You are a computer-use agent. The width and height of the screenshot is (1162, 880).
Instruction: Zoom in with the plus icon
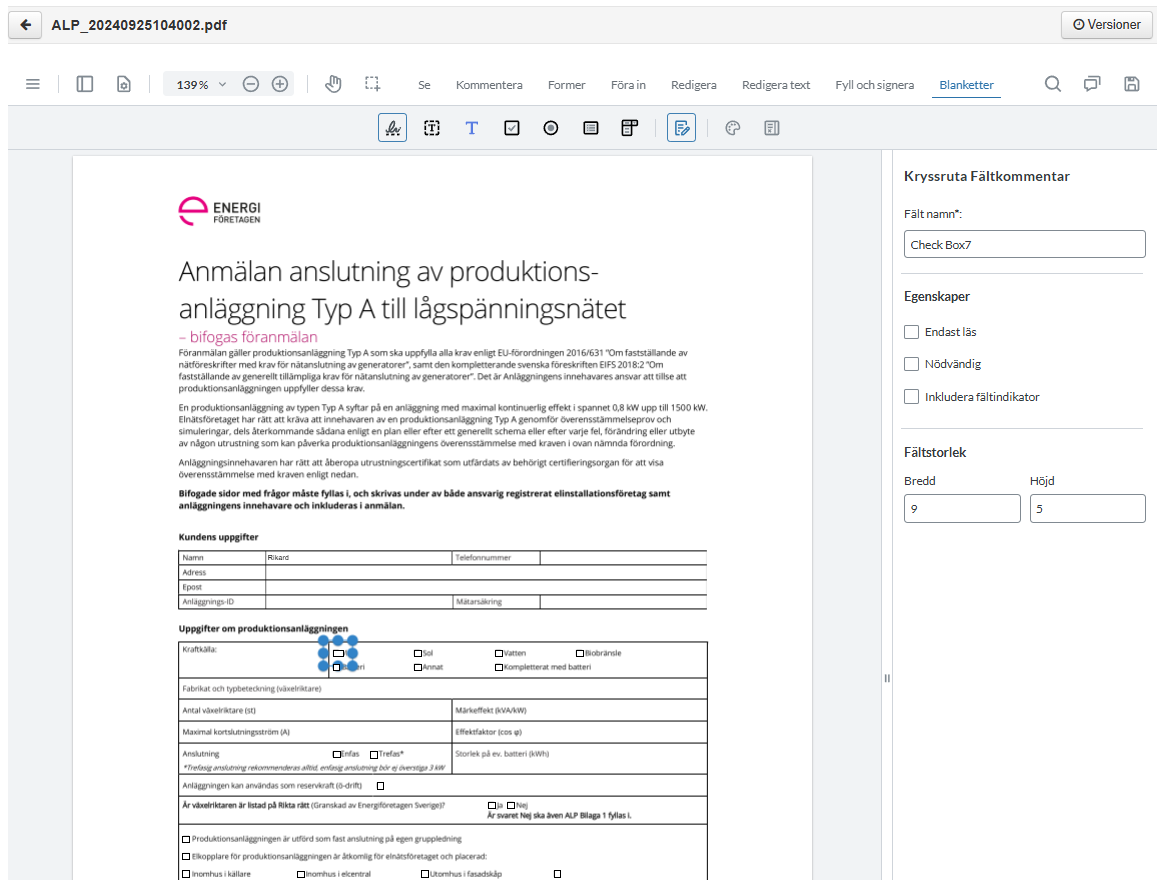pyautogui.click(x=280, y=84)
